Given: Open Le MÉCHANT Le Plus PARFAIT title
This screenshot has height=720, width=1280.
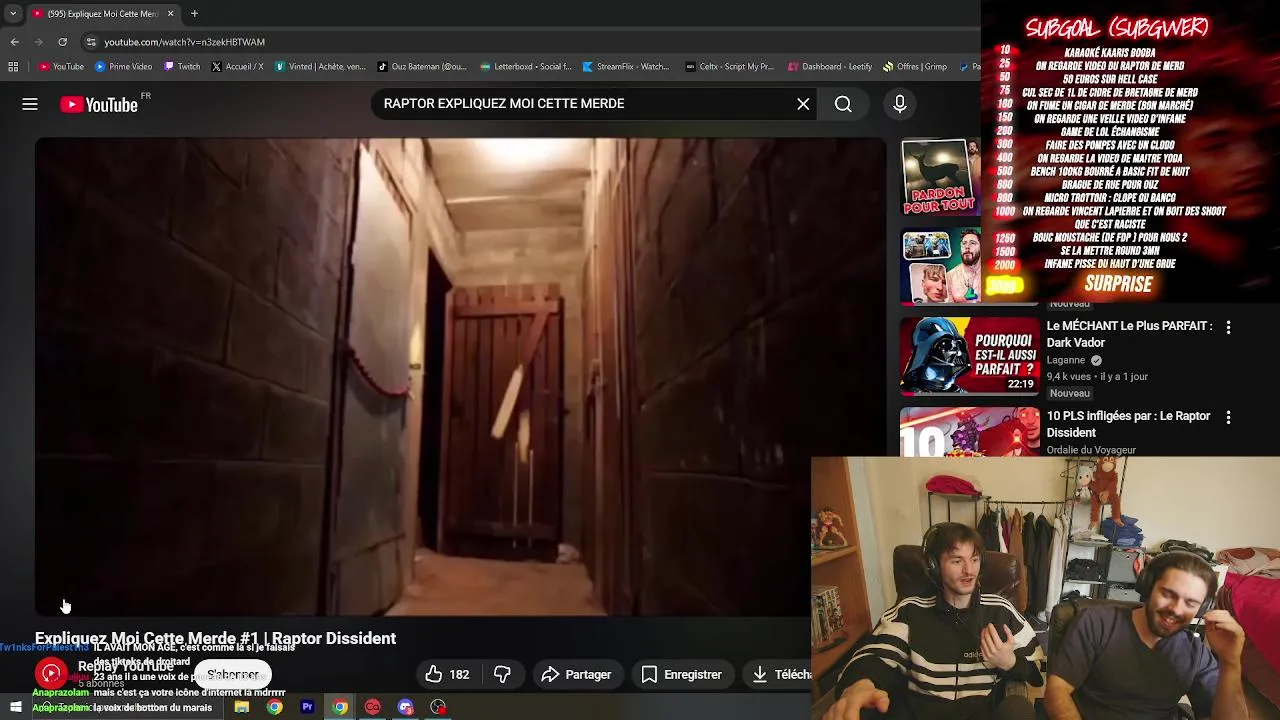Looking at the screenshot, I should [1129, 334].
